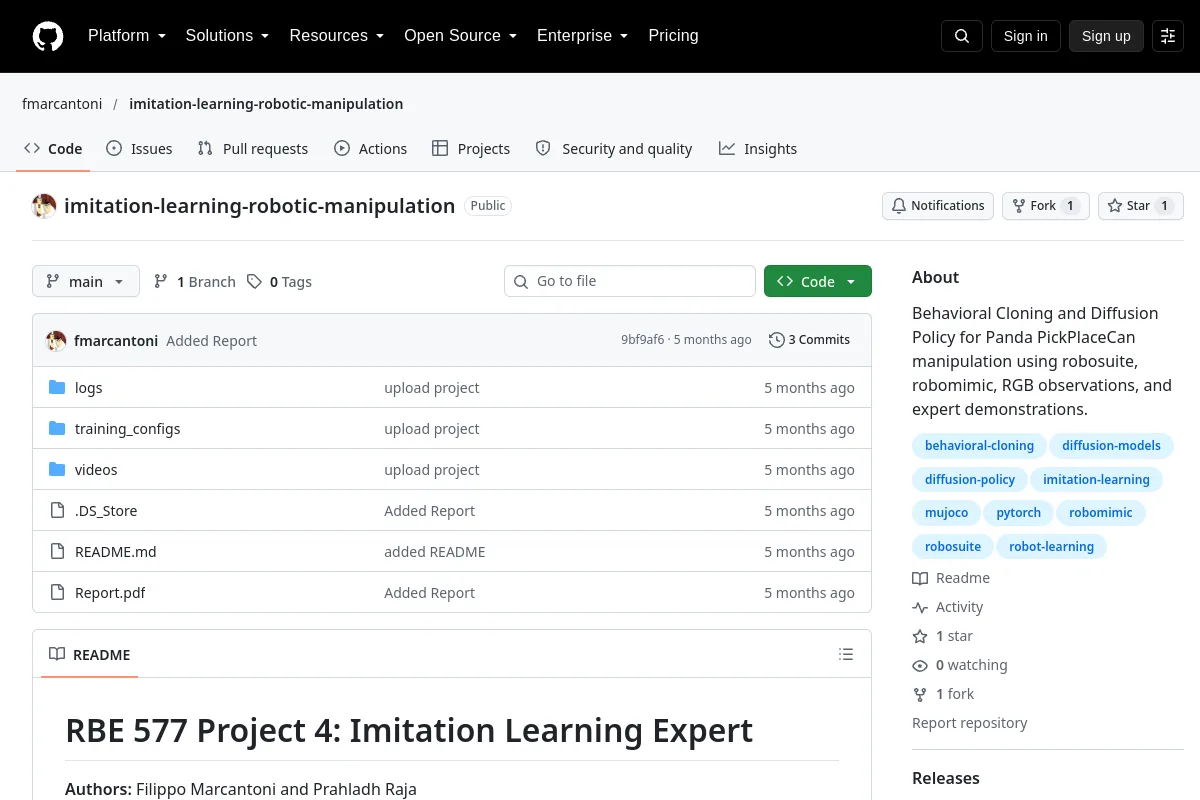Viewport: 1200px width, 800px height.
Task: Click the book icon next to Readme
Action: tap(920, 578)
